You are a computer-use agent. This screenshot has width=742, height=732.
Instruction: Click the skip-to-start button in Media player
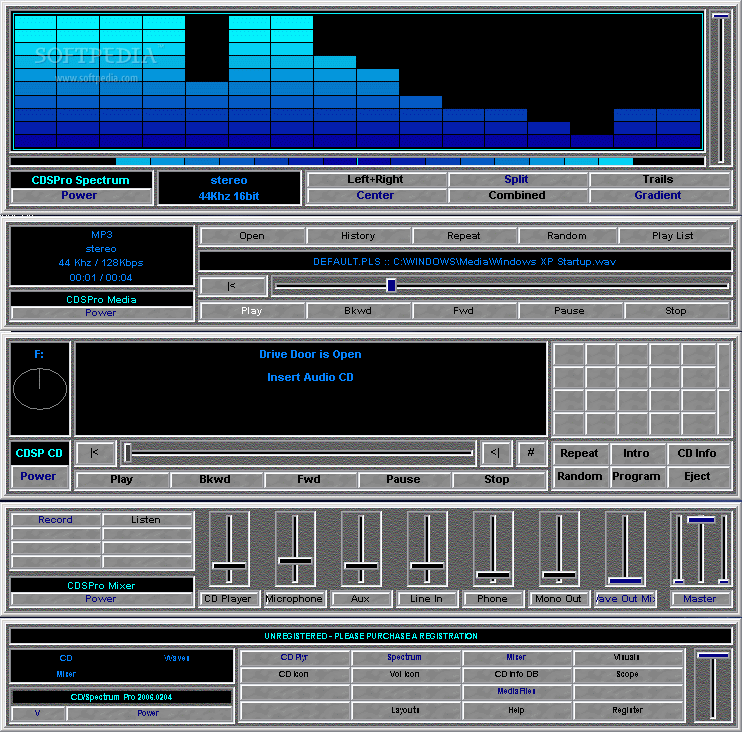click(232, 286)
